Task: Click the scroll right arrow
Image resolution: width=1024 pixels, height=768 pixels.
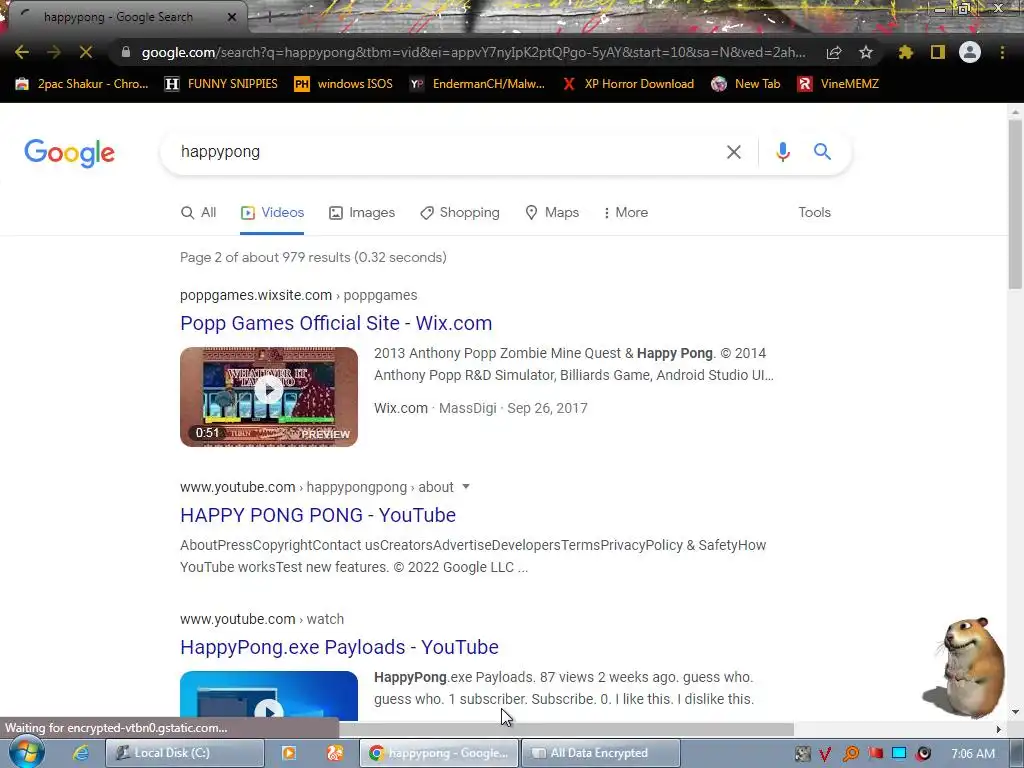Action: (x=999, y=729)
